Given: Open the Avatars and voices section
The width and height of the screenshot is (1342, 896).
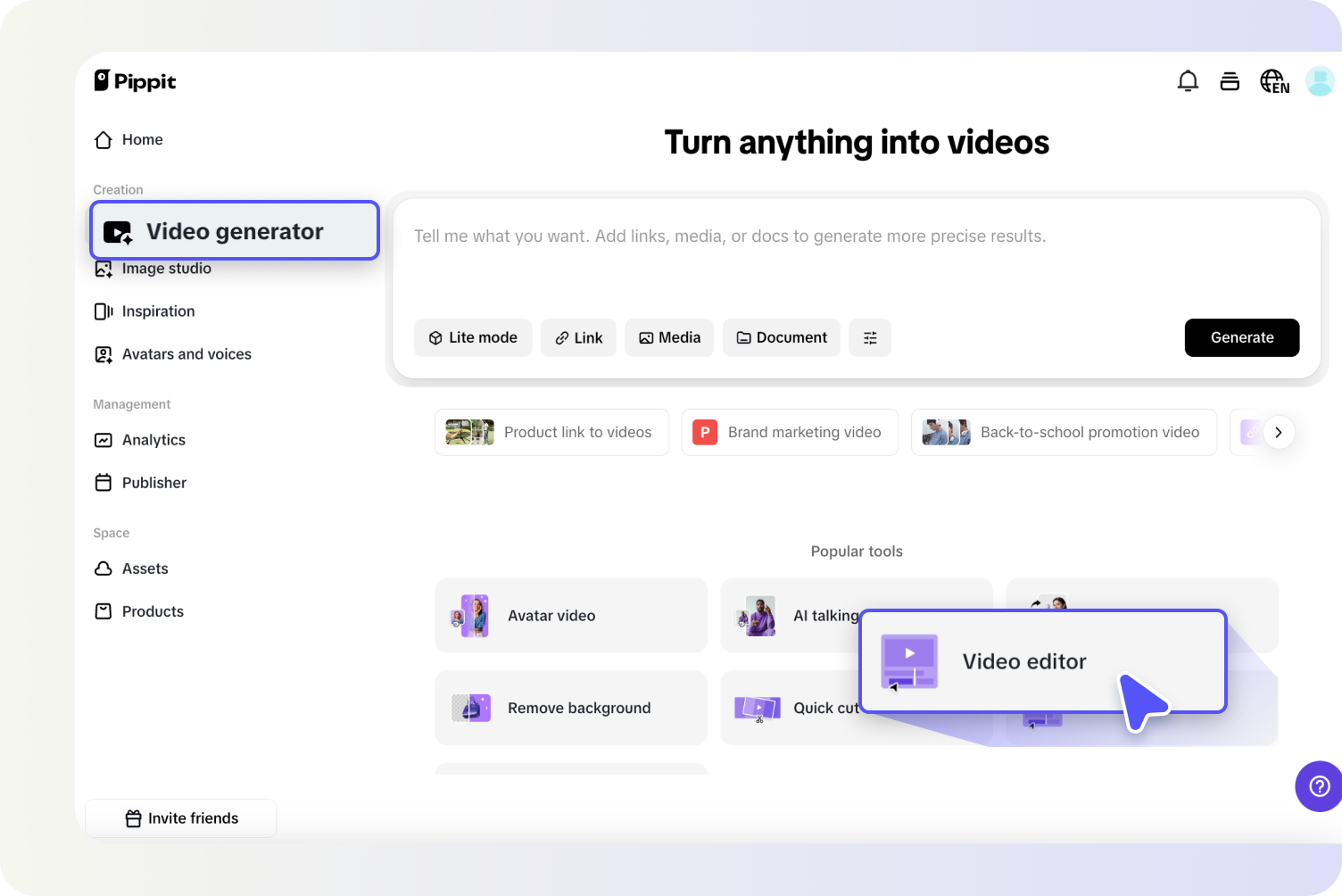Looking at the screenshot, I should 186,353.
